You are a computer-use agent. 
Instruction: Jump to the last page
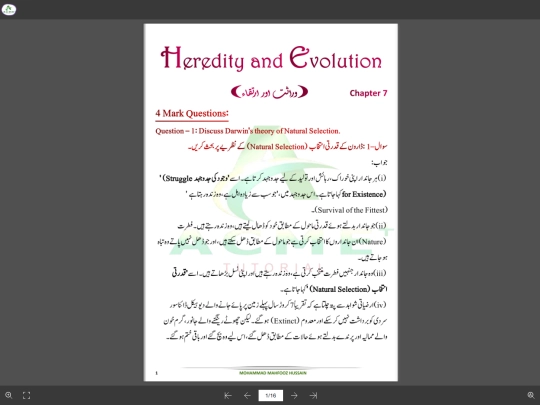[313, 395]
